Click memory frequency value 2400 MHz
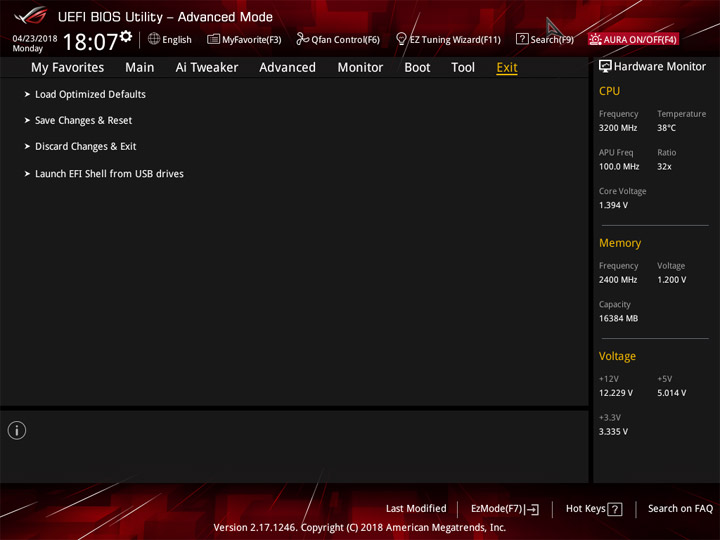720x540 pixels. (x=618, y=280)
